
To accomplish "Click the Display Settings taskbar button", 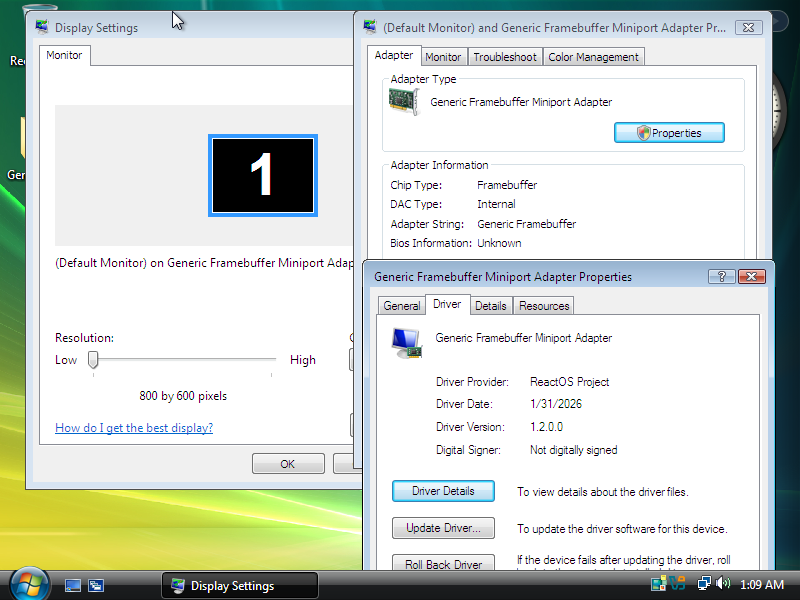I will coord(240,584).
